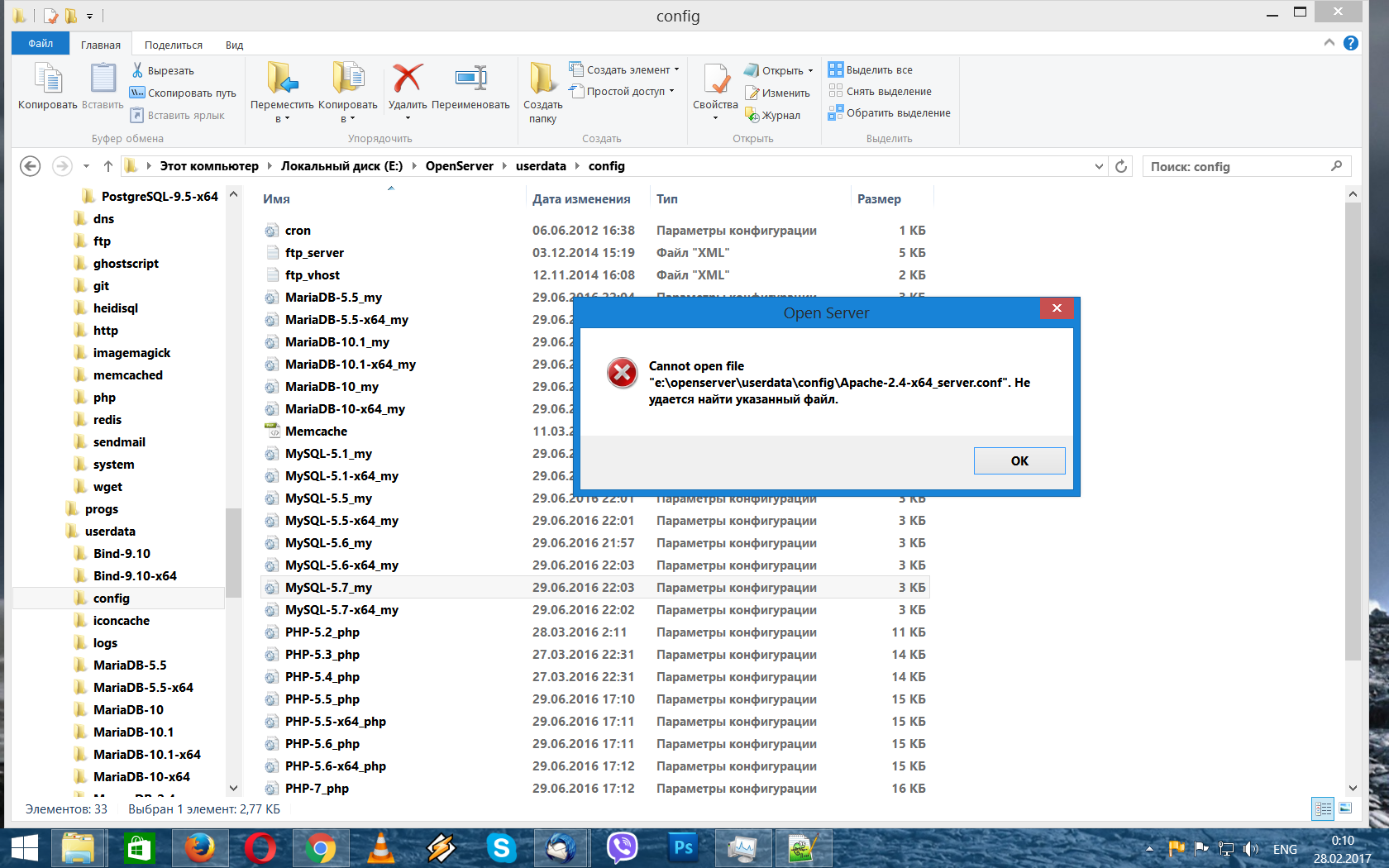Click the Back navigation arrow
The height and width of the screenshot is (868, 1389).
(30, 166)
